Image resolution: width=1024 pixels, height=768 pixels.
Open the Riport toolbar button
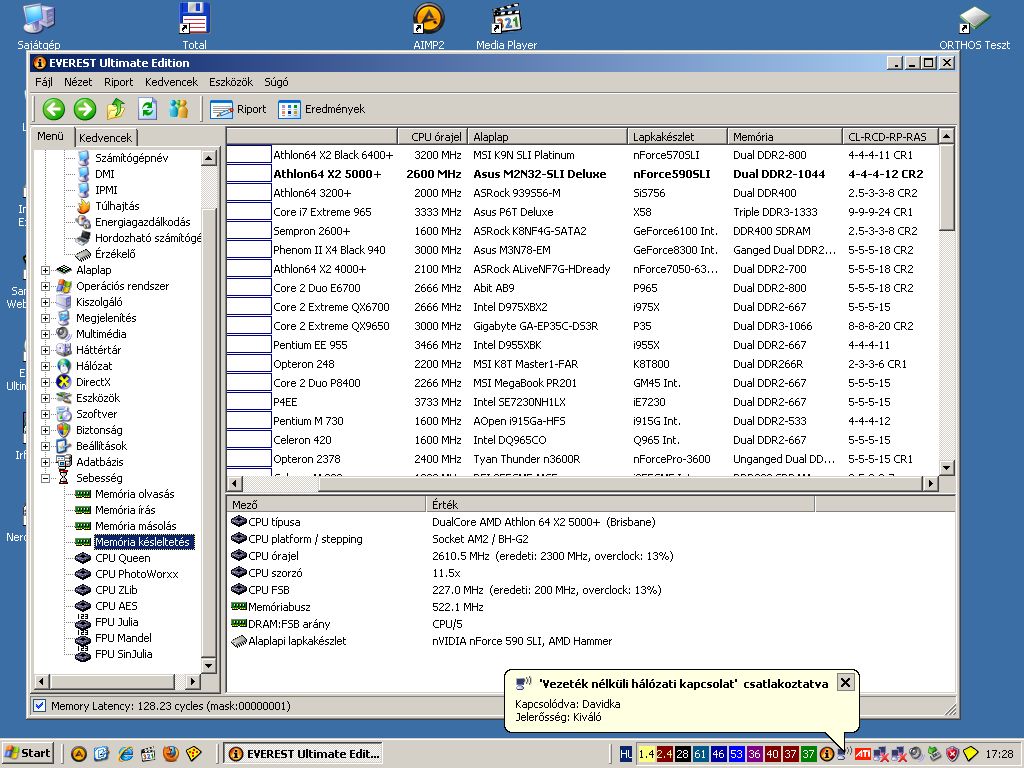point(238,109)
